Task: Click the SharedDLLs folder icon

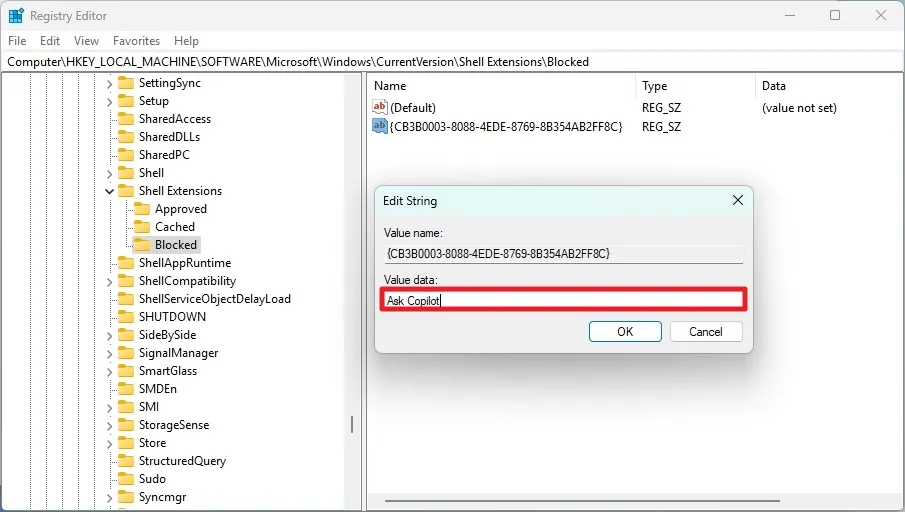Action: (126, 137)
